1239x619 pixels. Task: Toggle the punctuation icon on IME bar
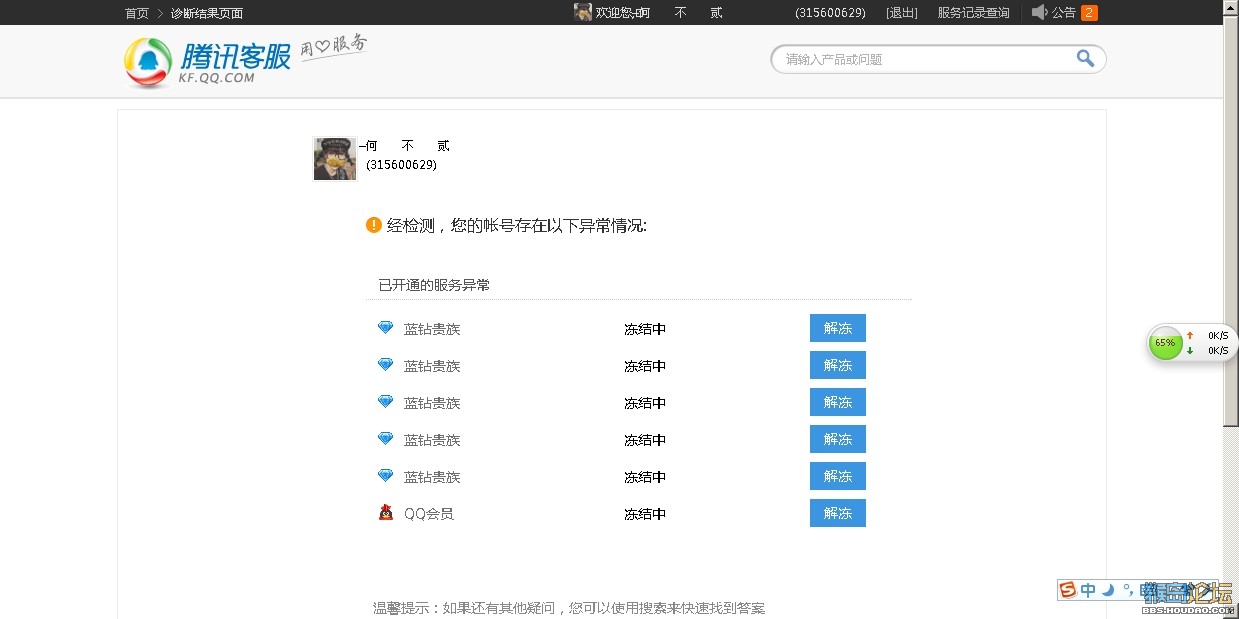click(x=1127, y=590)
